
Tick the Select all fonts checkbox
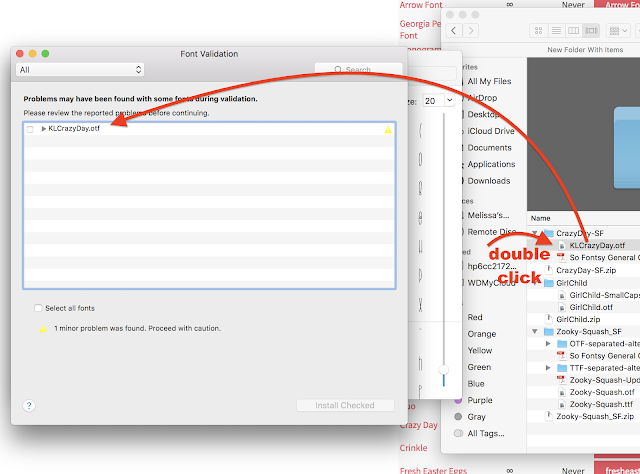(38, 308)
